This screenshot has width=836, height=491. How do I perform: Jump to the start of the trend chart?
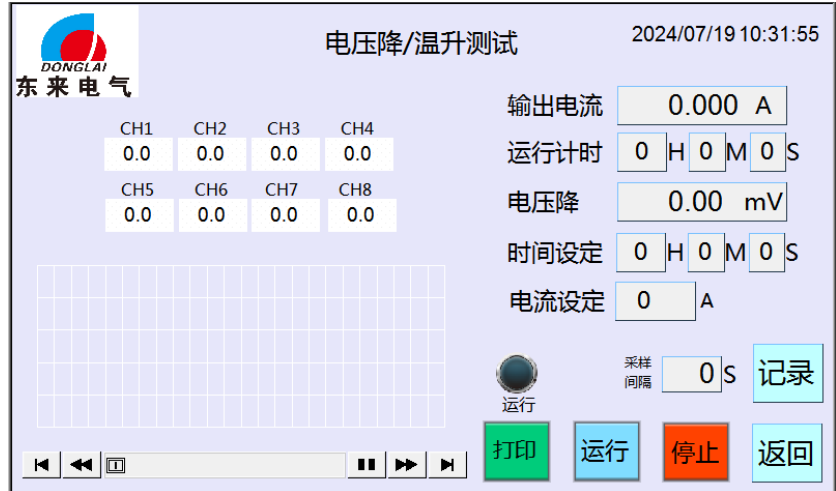tap(41, 464)
